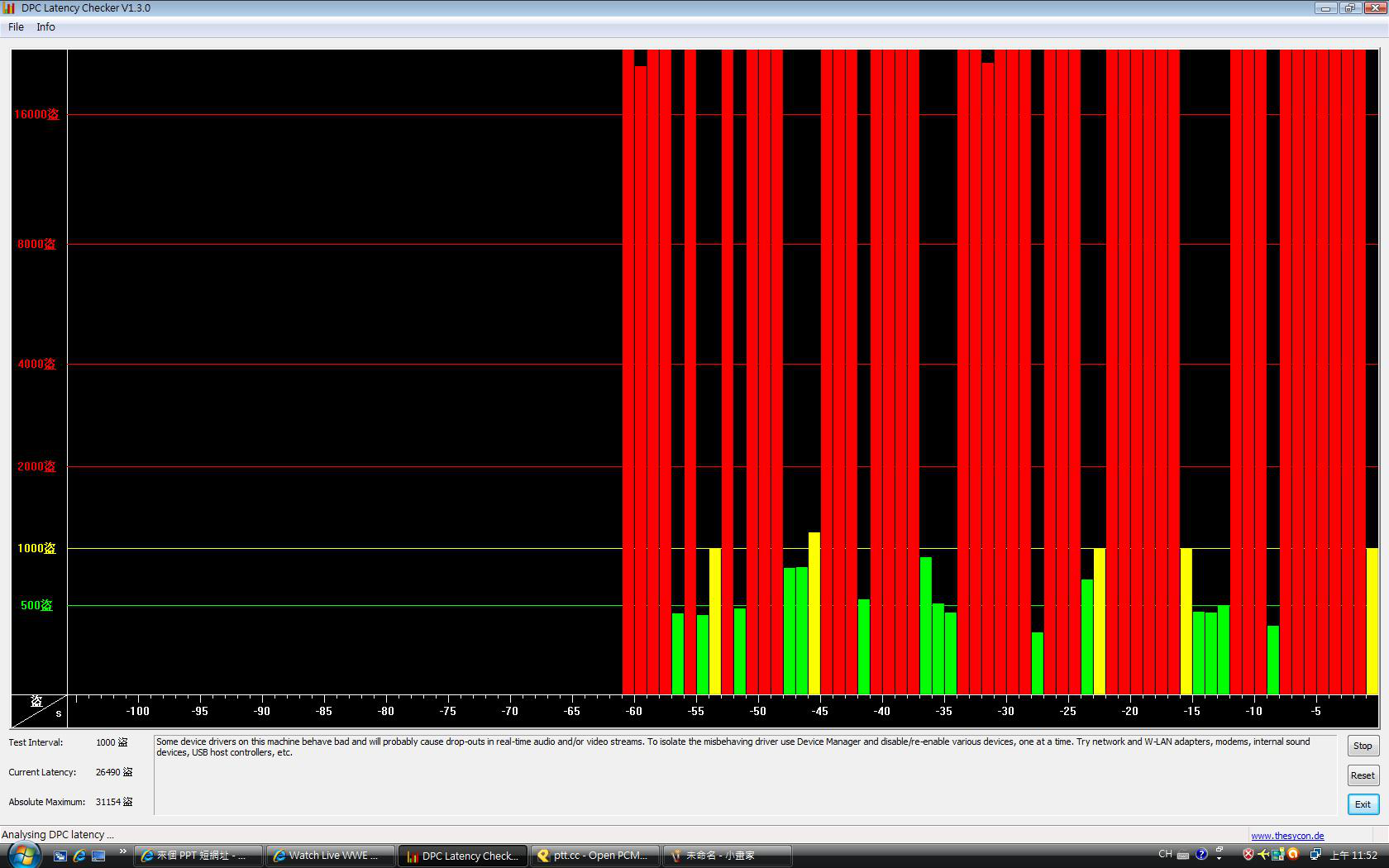The image size is (1389, 868).
Task: Click the 'Absolute Maximum:' label
Action: [x=47, y=802]
